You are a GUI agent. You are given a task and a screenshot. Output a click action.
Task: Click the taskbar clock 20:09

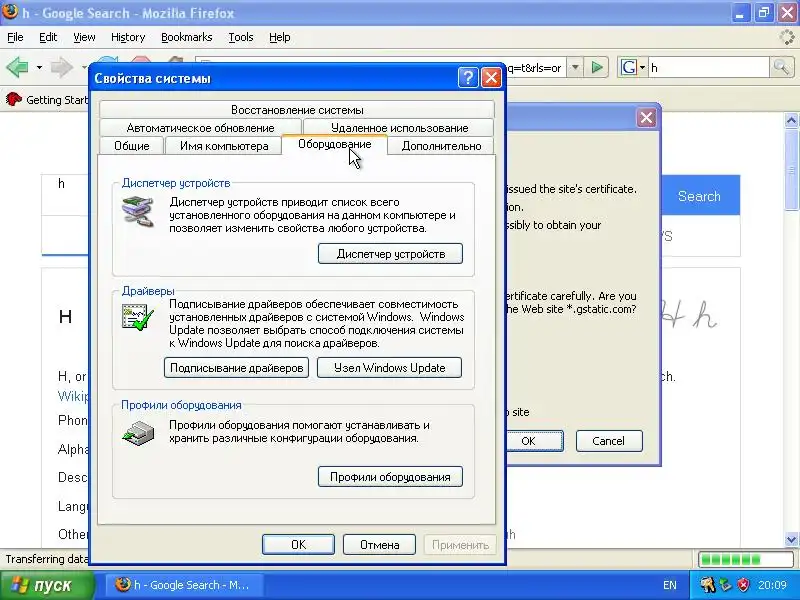[772, 585]
